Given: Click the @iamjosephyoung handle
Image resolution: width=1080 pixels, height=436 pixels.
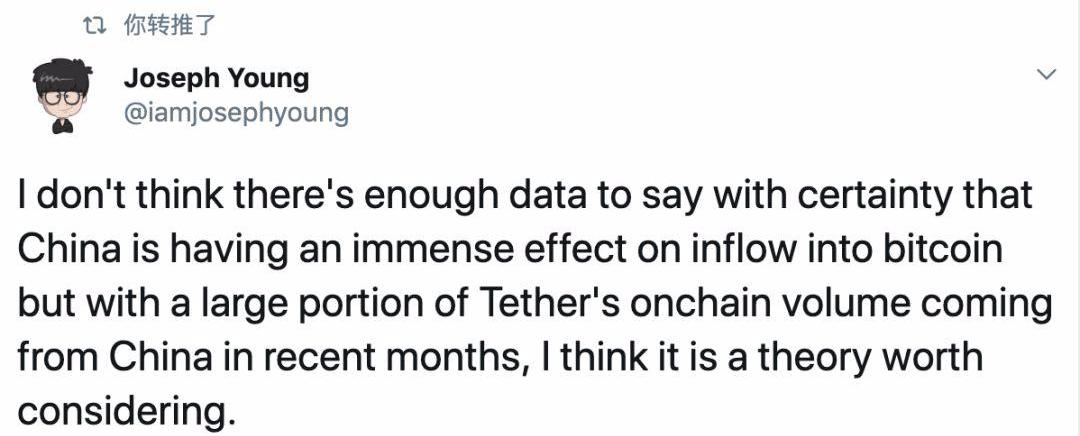Looking at the screenshot, I should (236, 112).
